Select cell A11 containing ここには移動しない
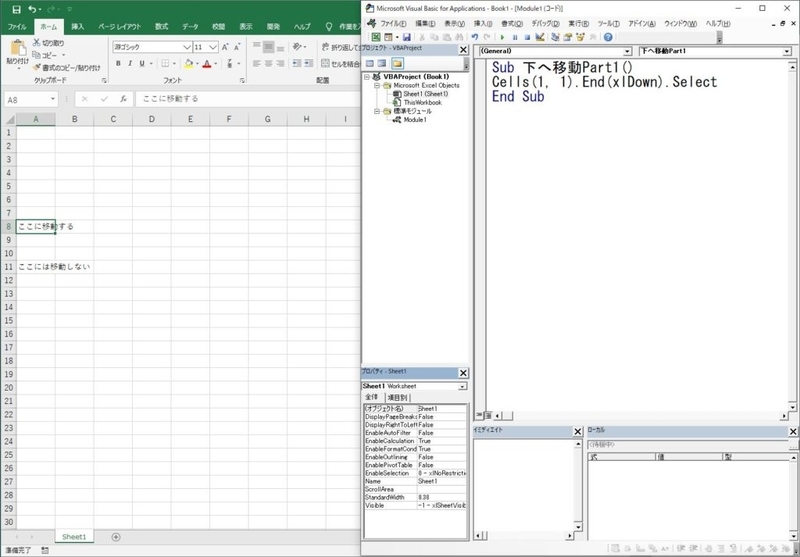The height and width of the screenshot is (557, 800). 36,266
